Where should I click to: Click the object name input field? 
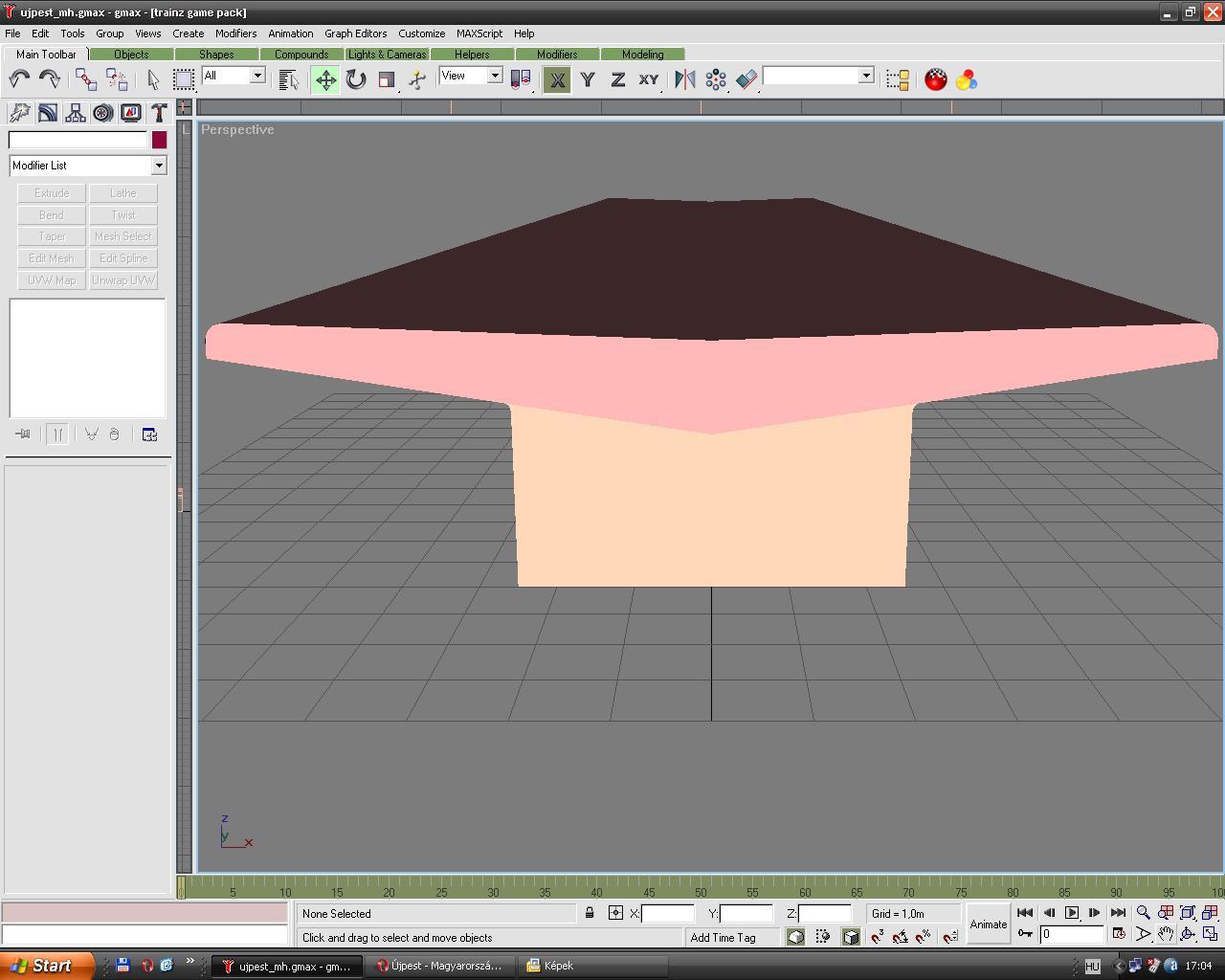[78, 140]
